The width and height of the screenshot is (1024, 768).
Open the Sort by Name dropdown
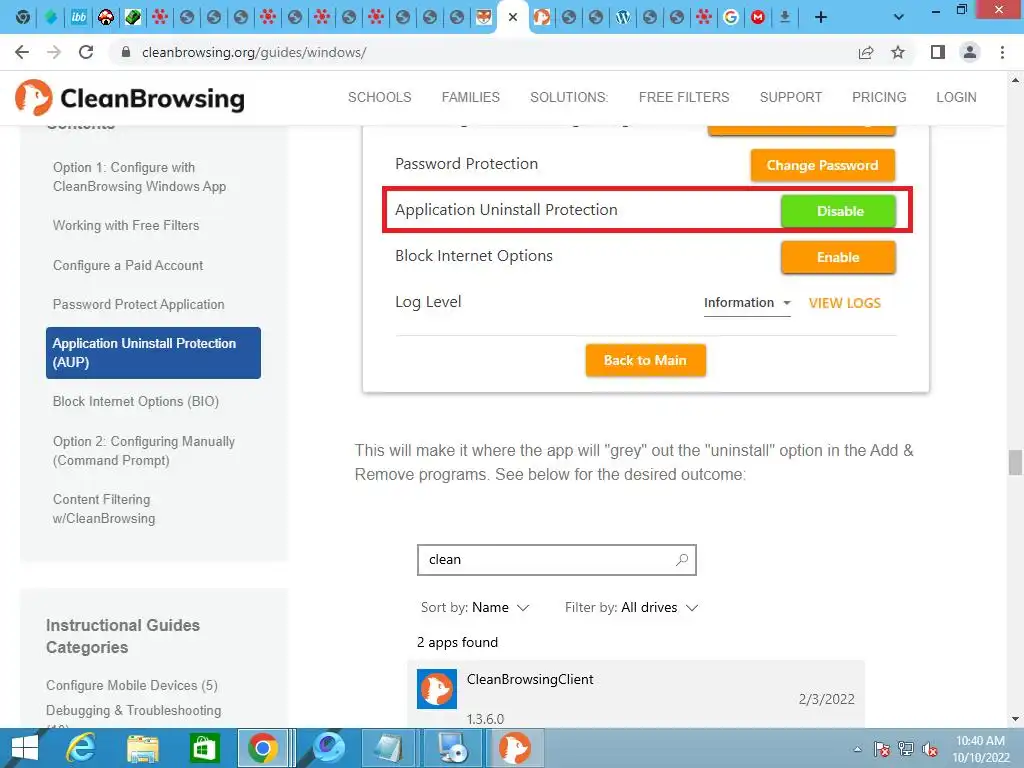(475, 607)
